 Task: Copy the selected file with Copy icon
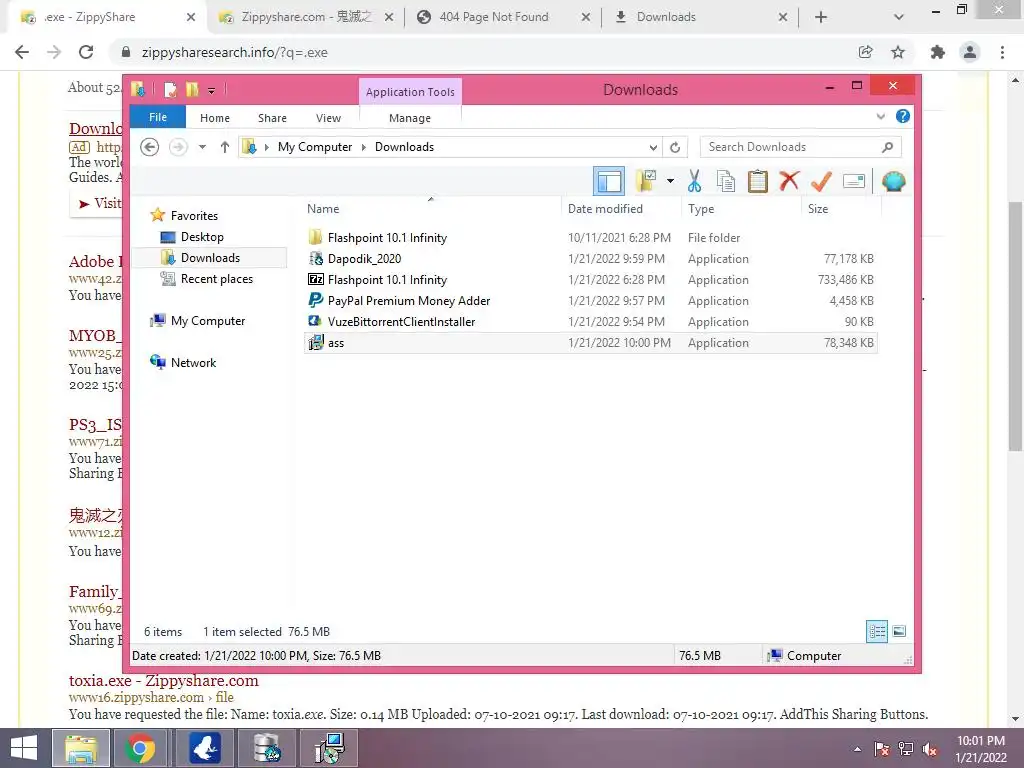726,181
